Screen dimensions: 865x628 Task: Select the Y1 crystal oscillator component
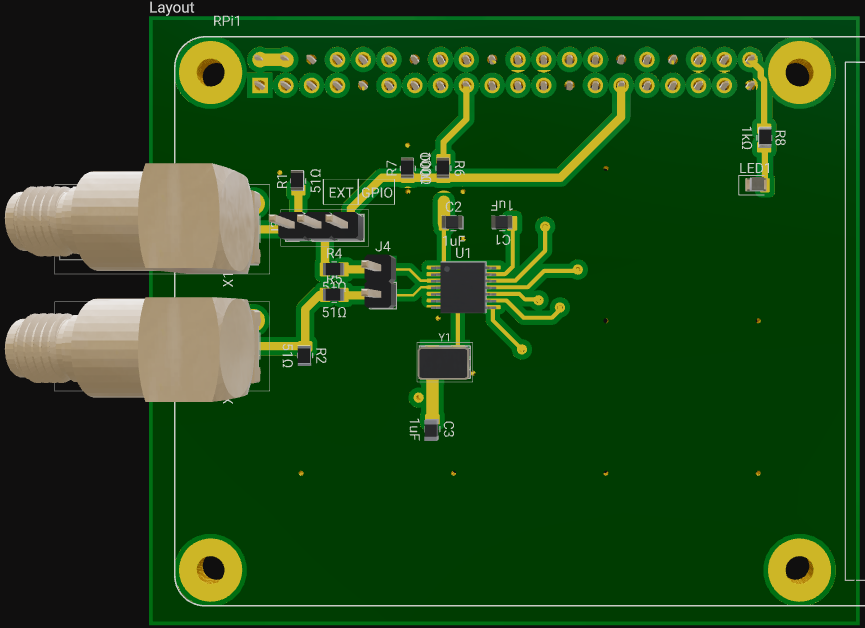[x=444, y=362]
